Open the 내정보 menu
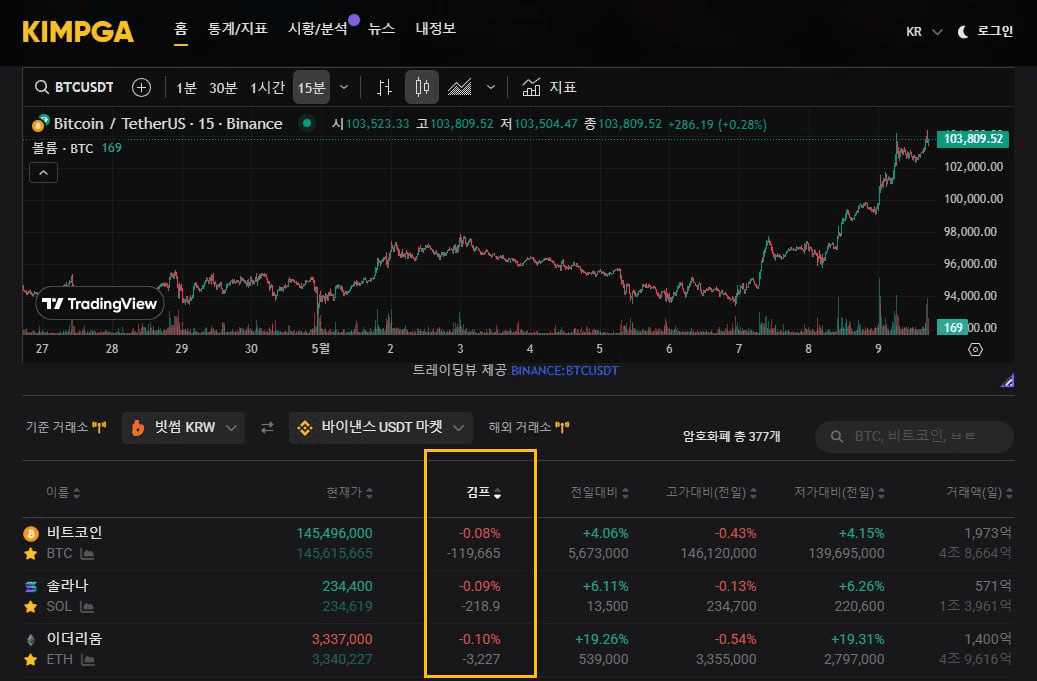The height and width of the screenshot is (681, 1037). coord(436,28)
